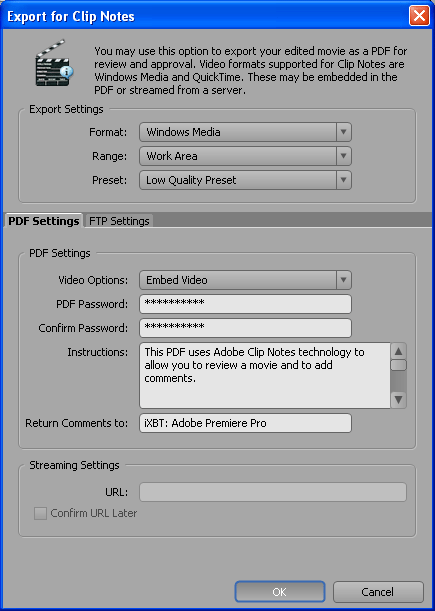The image size is (435, 611).
Task: Click the Instructions scroll down arrow
Action: tap(398, 399)
